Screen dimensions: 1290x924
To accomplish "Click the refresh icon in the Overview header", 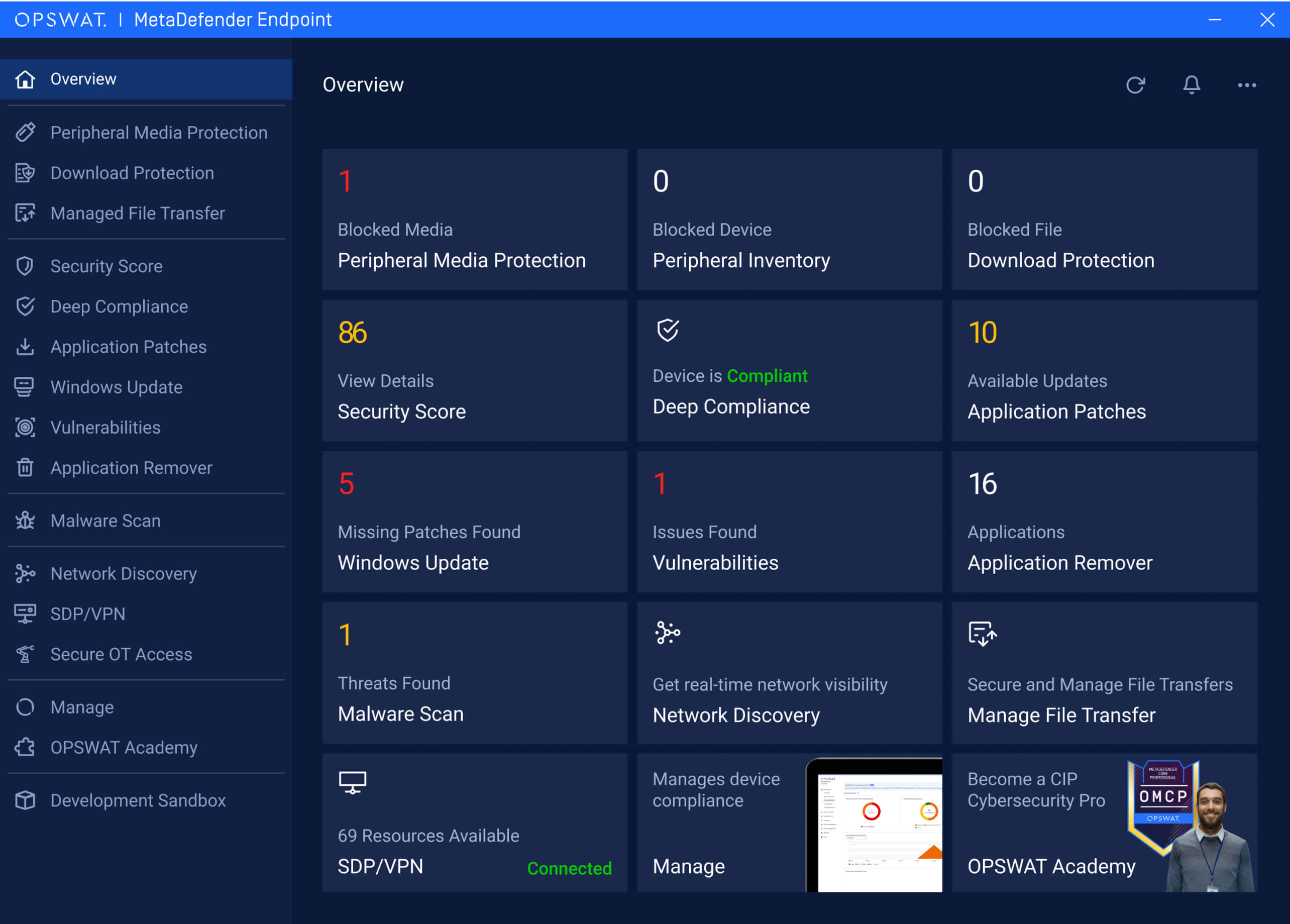I will pyautogui.click(x=1135, y=85).
